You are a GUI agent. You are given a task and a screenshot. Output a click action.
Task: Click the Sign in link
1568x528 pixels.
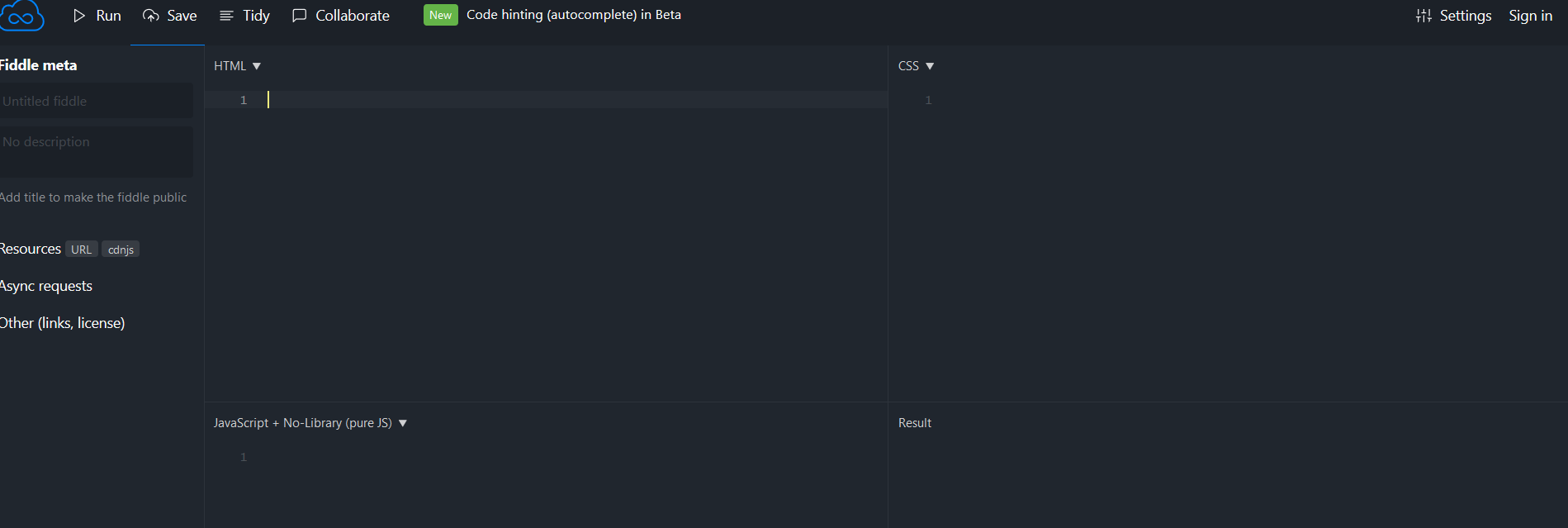point(1531,16)
